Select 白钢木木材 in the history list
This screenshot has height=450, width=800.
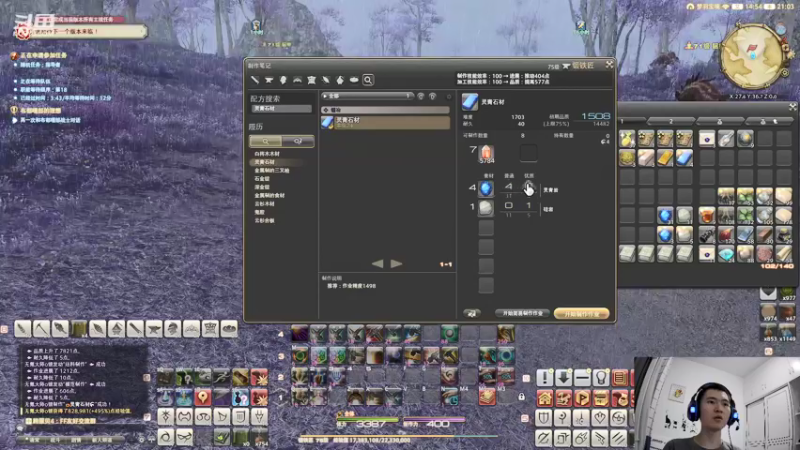(x=267, y=154)
